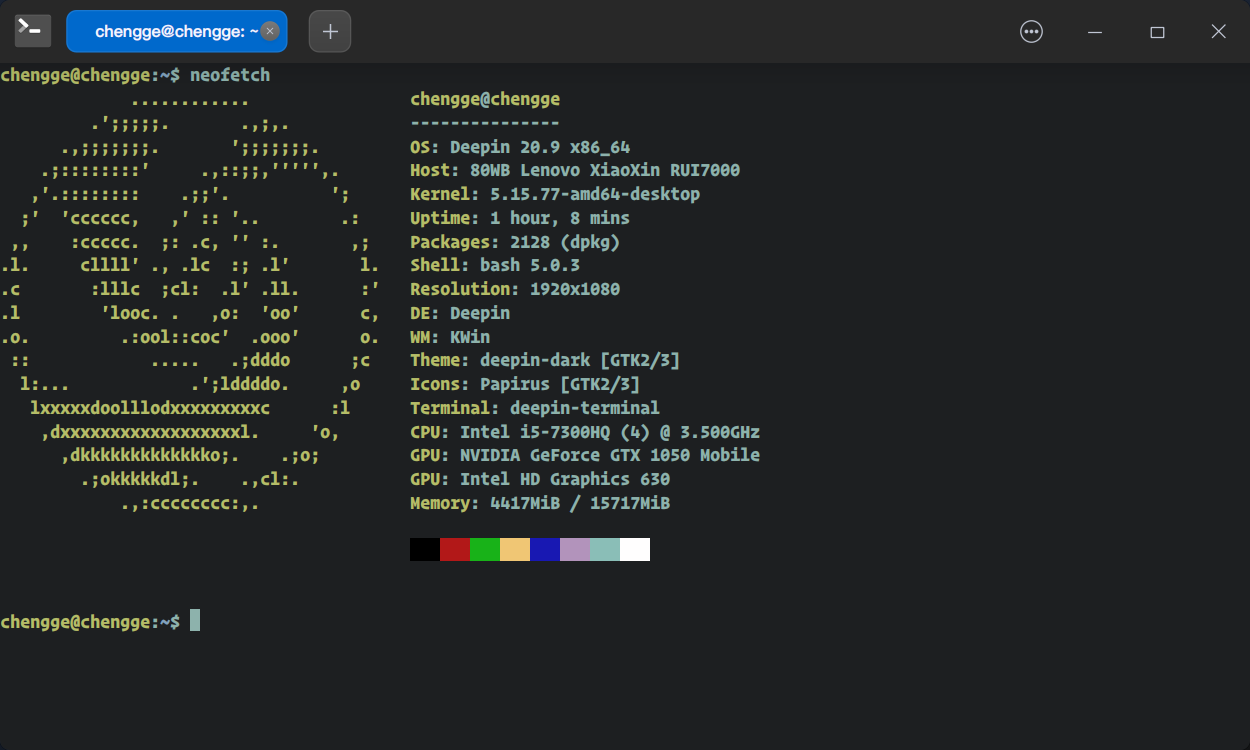Click the teal color swatch

tap(604, 549)
